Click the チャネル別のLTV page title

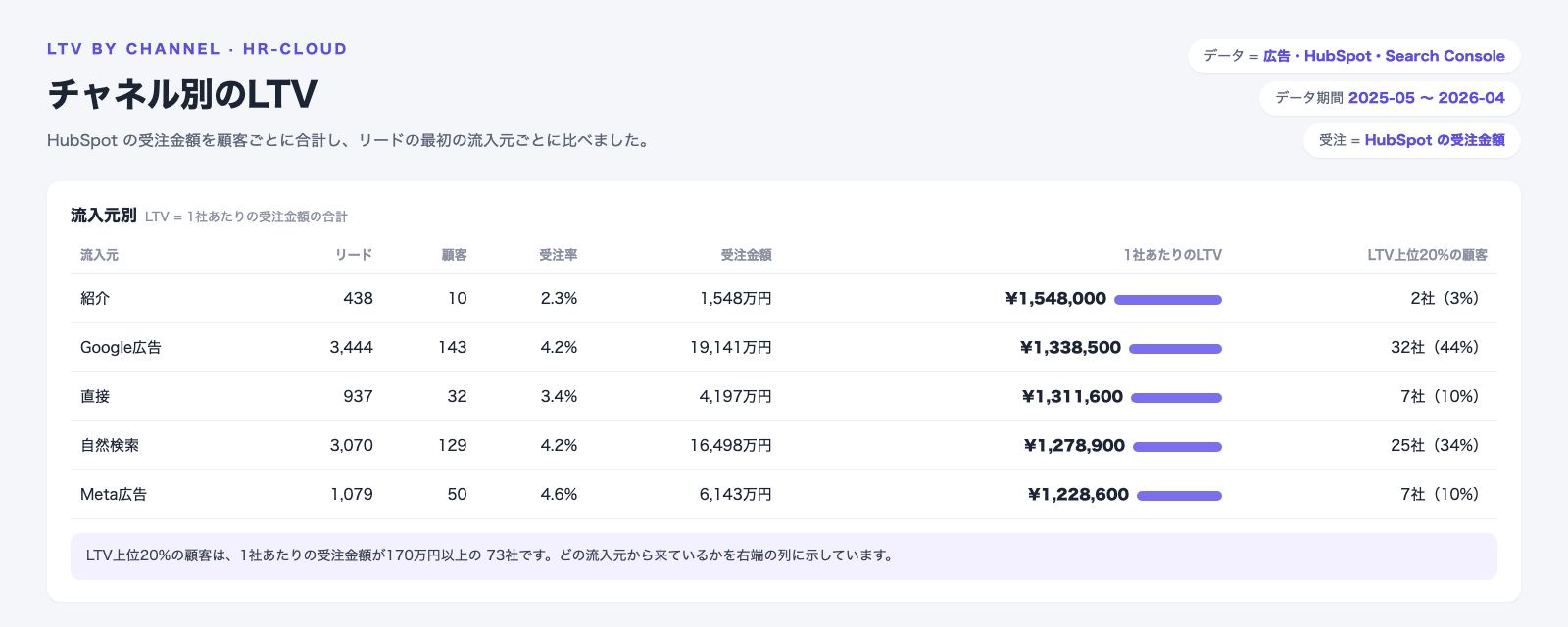click(x=182, y=94)
